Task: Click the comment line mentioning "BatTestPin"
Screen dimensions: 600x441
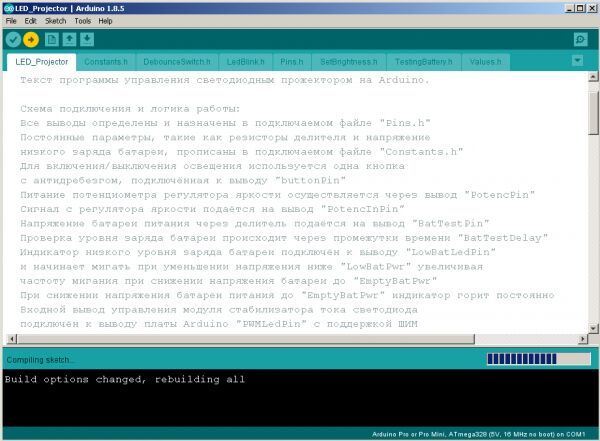Action: point(255,224)
